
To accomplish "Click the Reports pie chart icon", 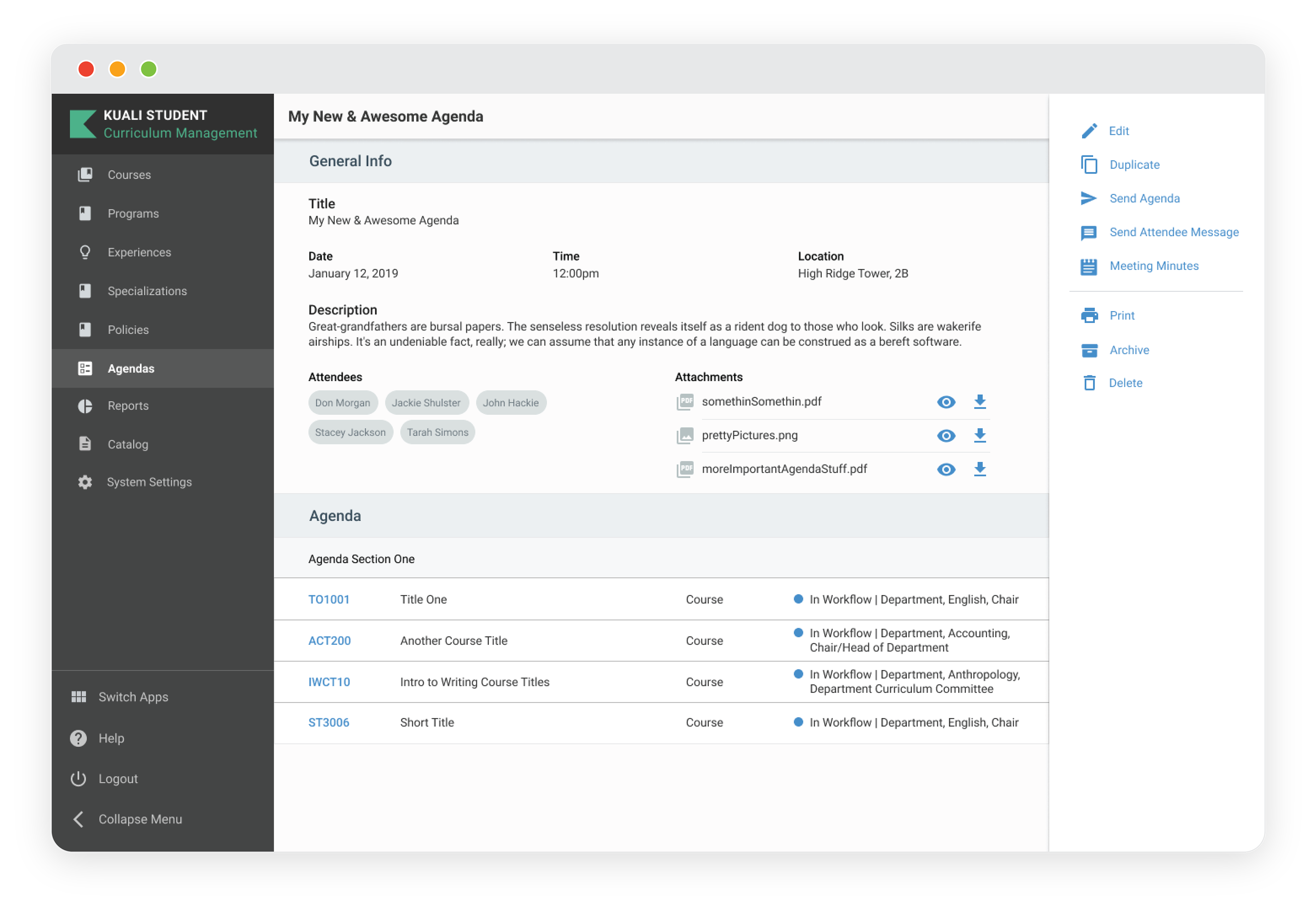I will (85, 406).
